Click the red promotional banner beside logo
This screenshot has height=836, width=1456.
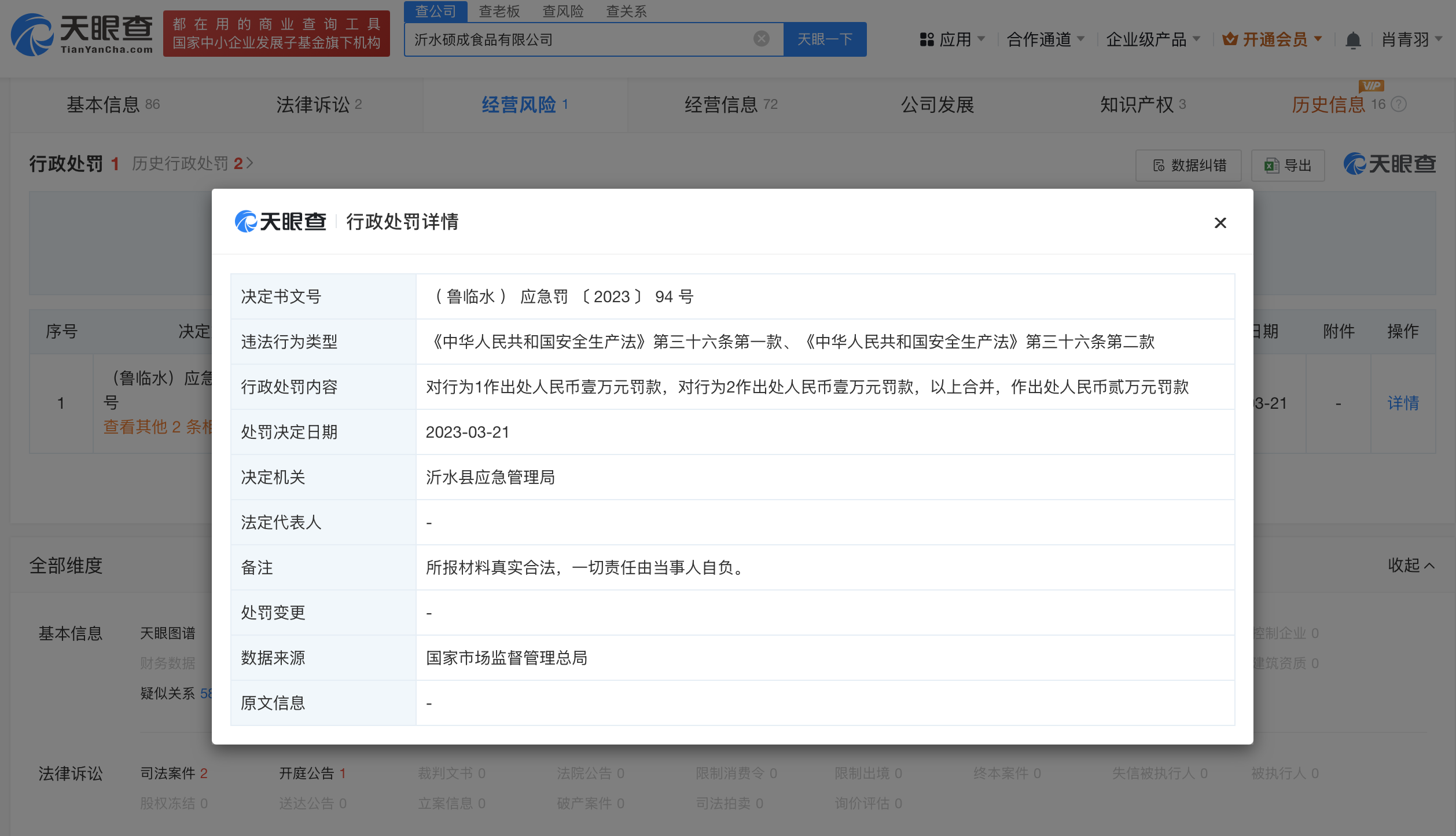click(277, 34)
